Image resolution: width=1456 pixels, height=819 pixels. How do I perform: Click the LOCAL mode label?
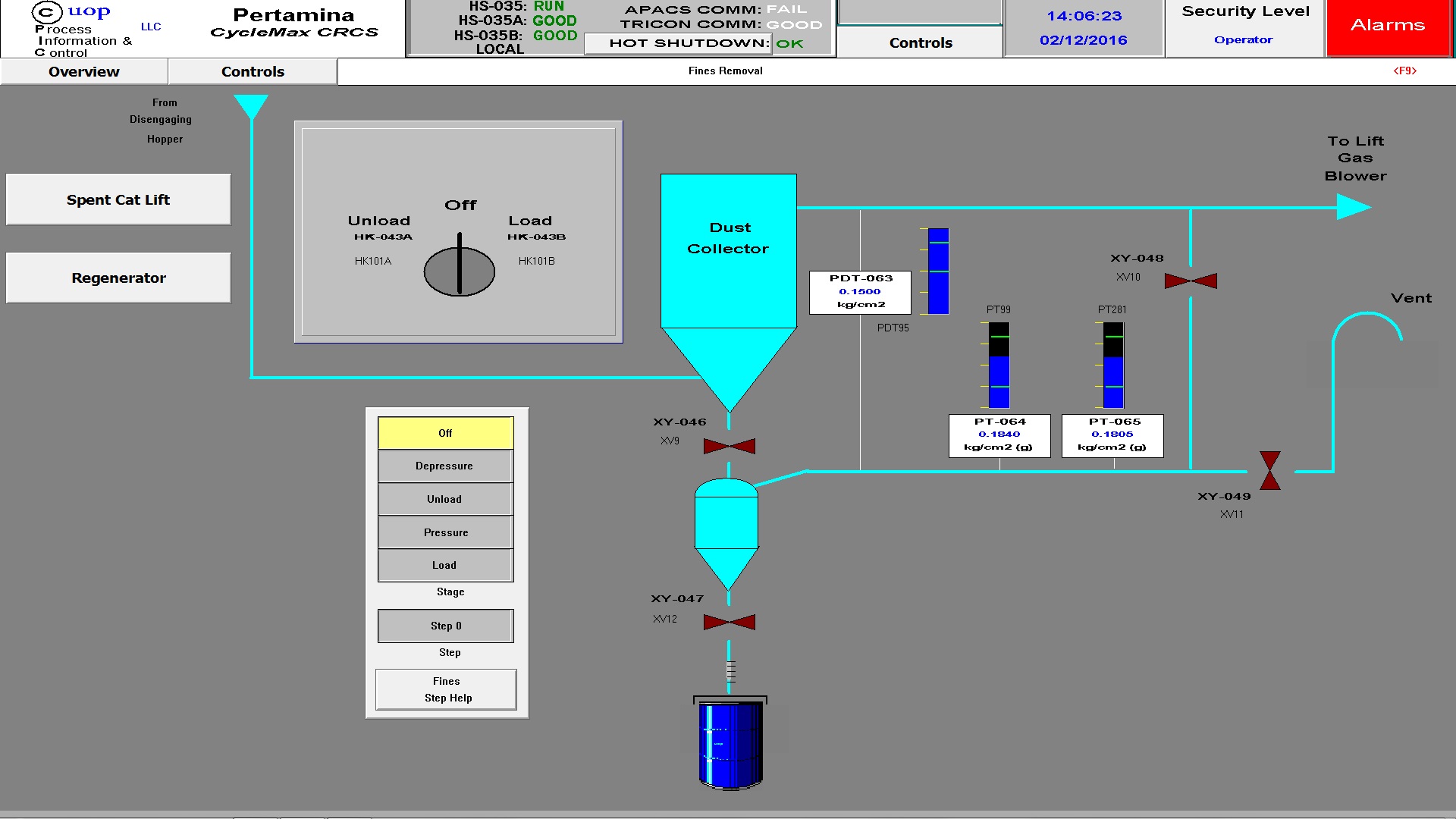(x=500, y=49)
